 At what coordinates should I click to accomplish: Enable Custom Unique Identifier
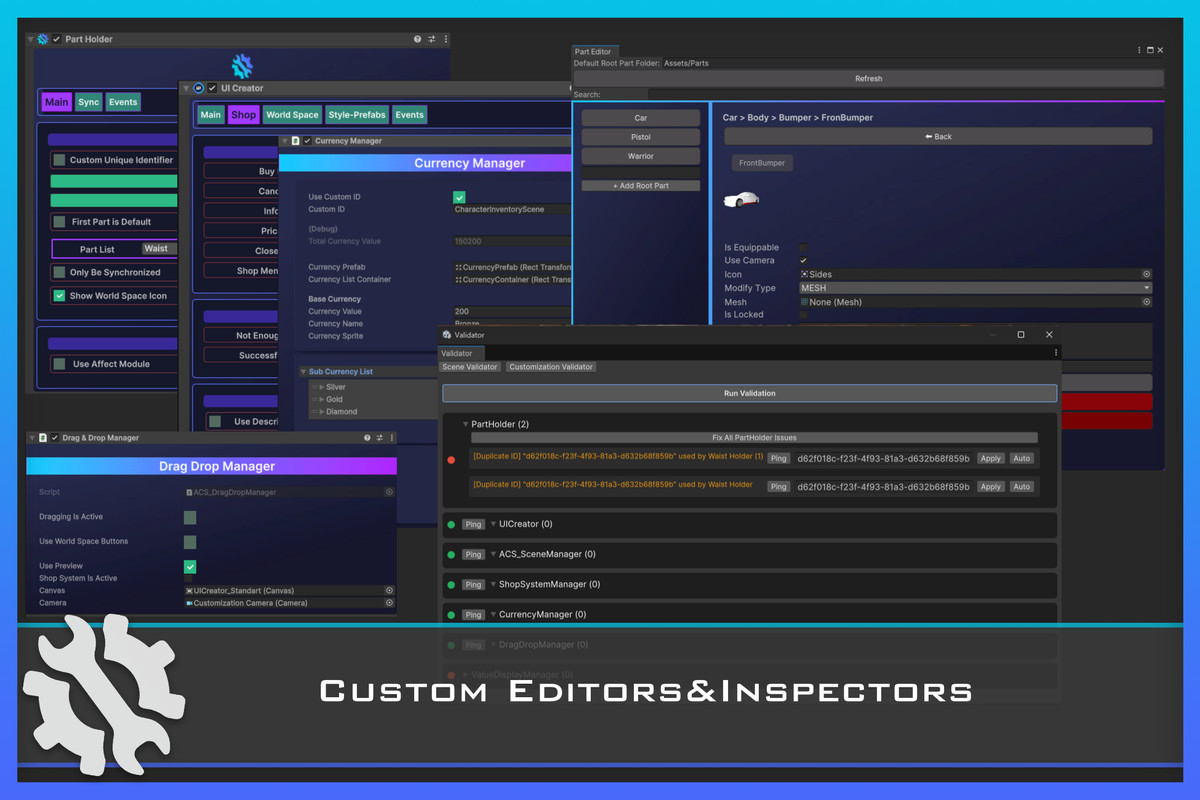(60, 160)
